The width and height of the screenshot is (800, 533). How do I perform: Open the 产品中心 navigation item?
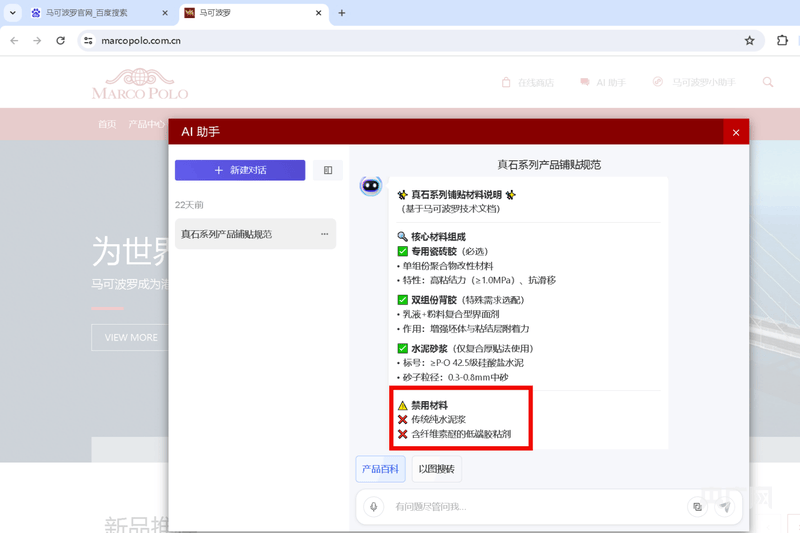point(146,124)
